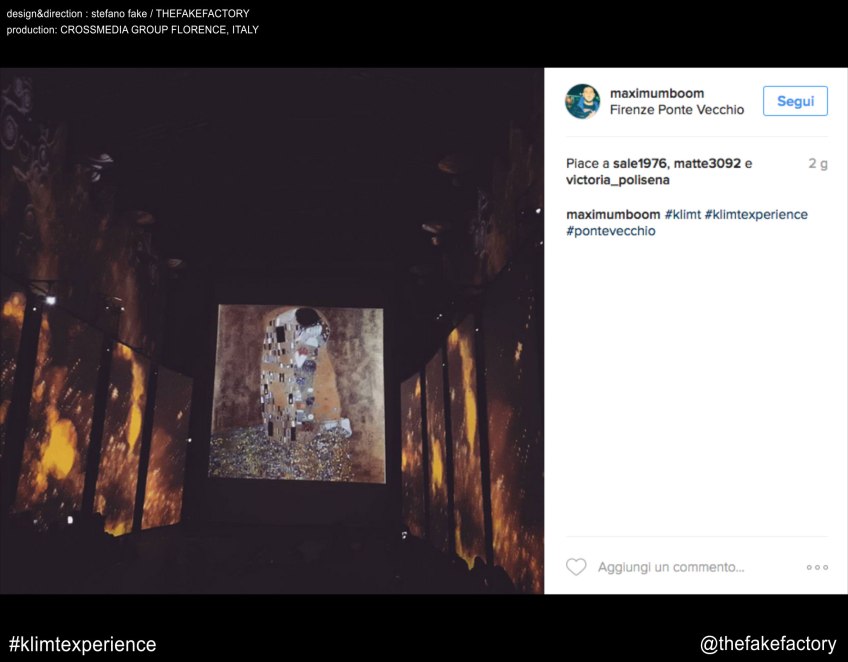The width and height of the screenshot is (848, 662).
Task: Open the Firenze Ponte Vecchio location link
Action: tap(676, 110)
